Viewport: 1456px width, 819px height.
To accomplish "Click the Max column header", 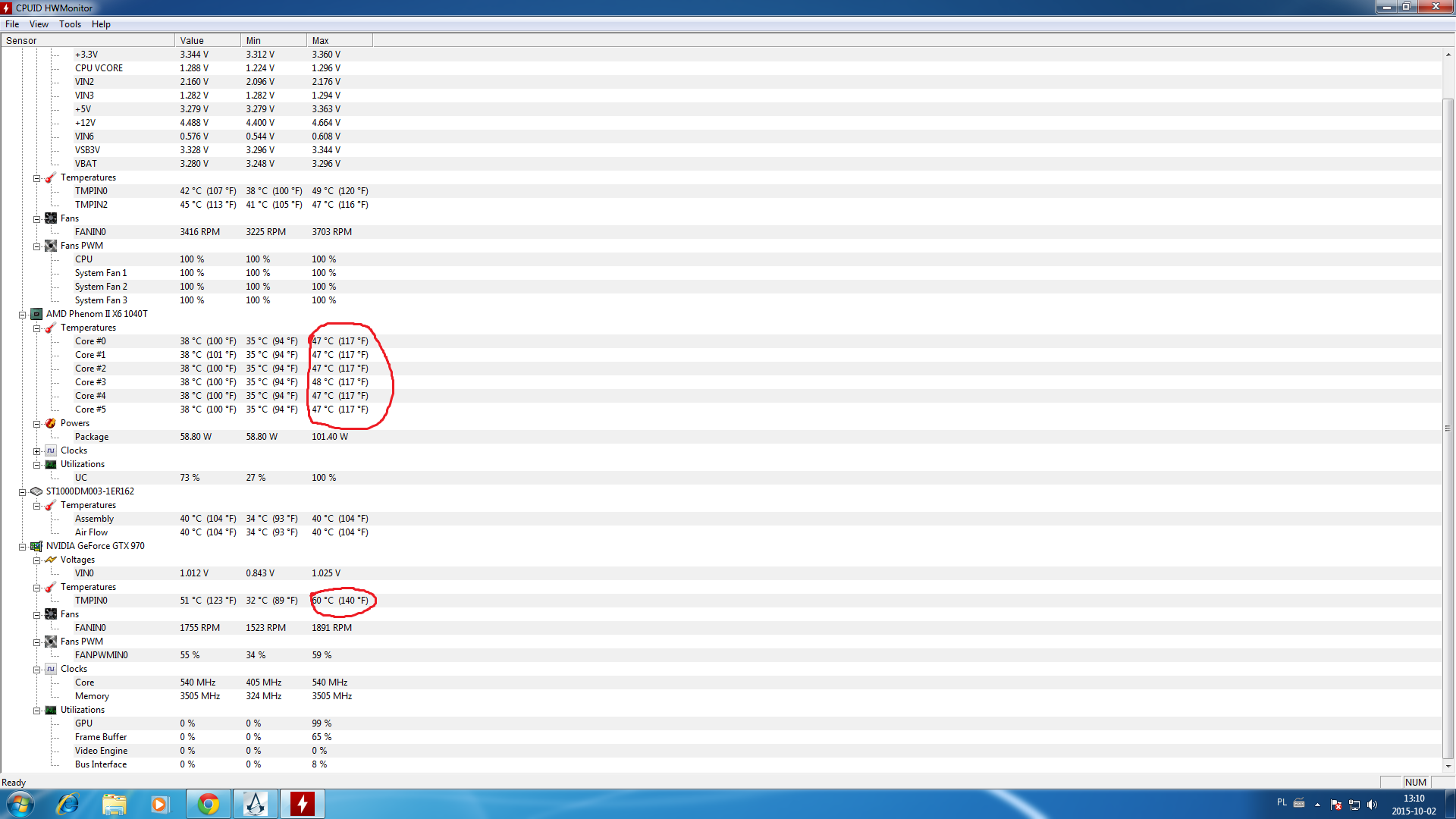I will tap(340, 40).
